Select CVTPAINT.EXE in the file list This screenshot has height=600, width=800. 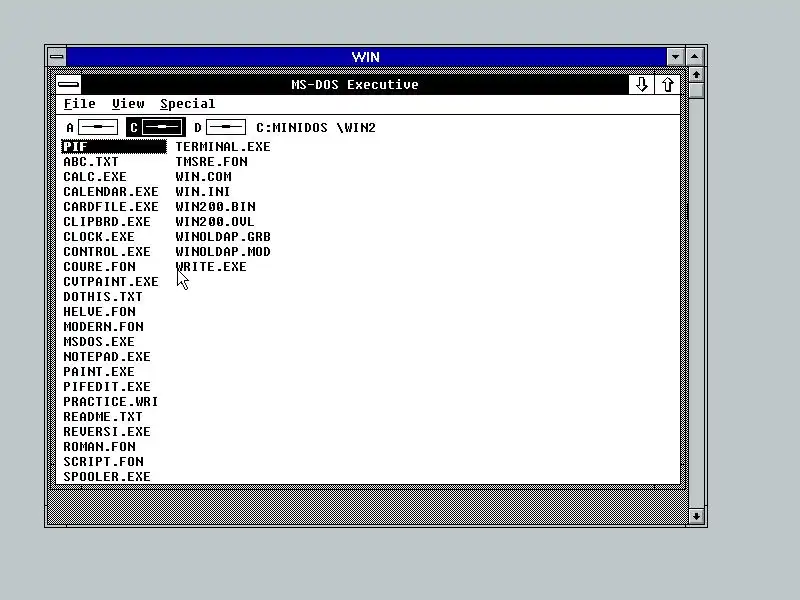coord(111,282)
